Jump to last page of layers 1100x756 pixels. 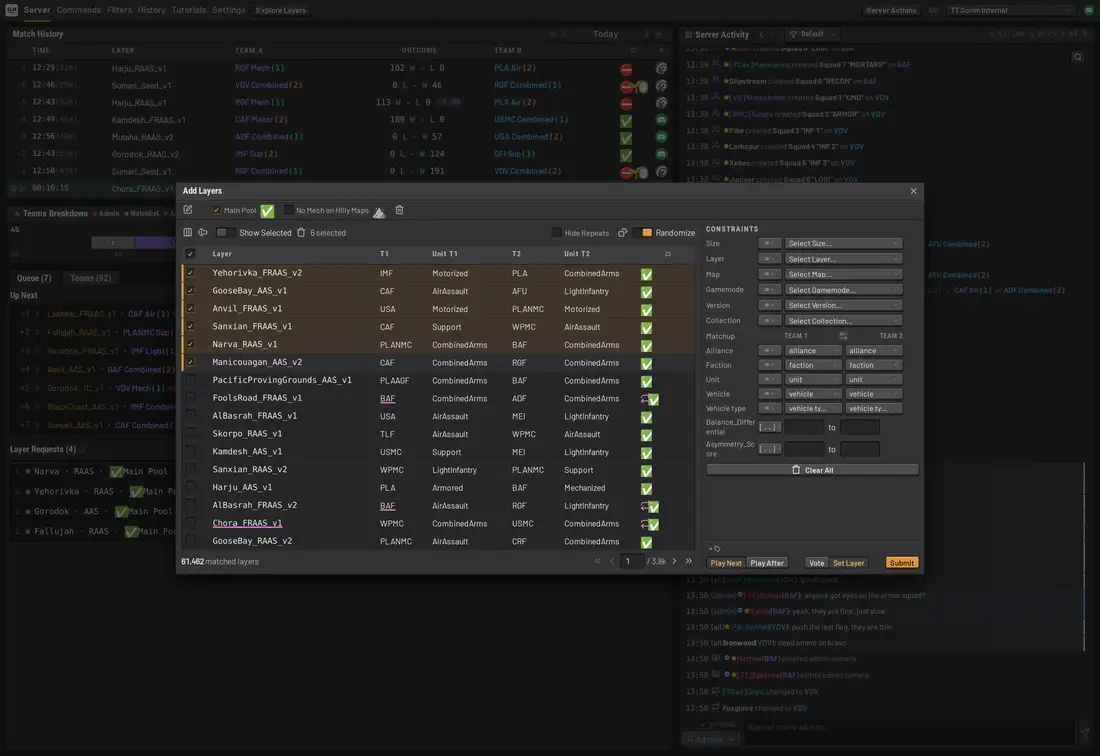click(689, 561)
